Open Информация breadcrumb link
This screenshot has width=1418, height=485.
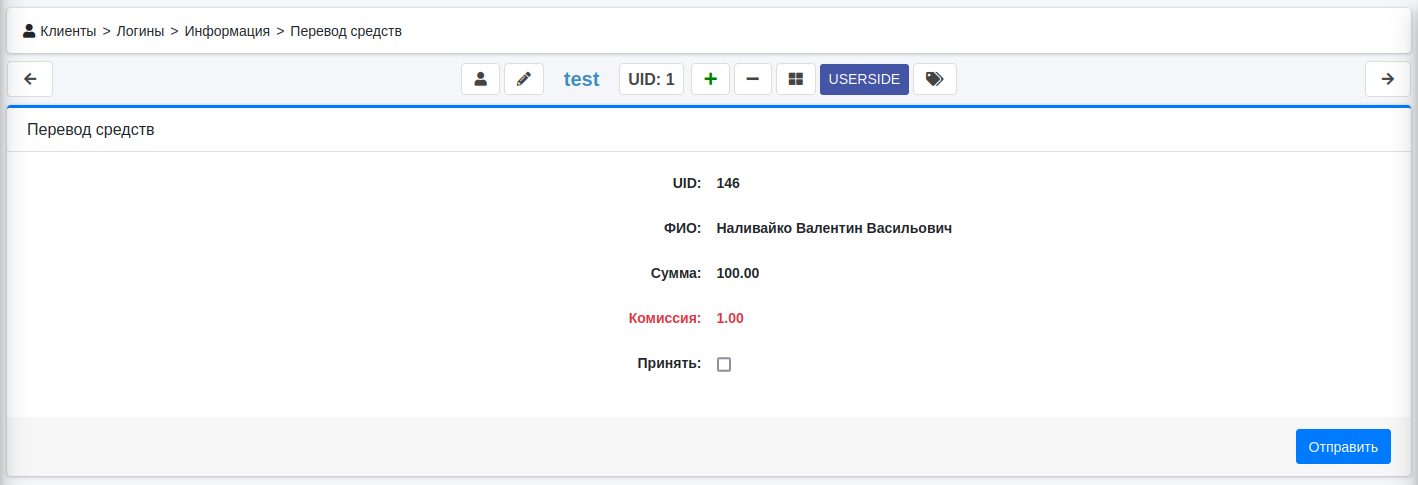pos(227,31)
